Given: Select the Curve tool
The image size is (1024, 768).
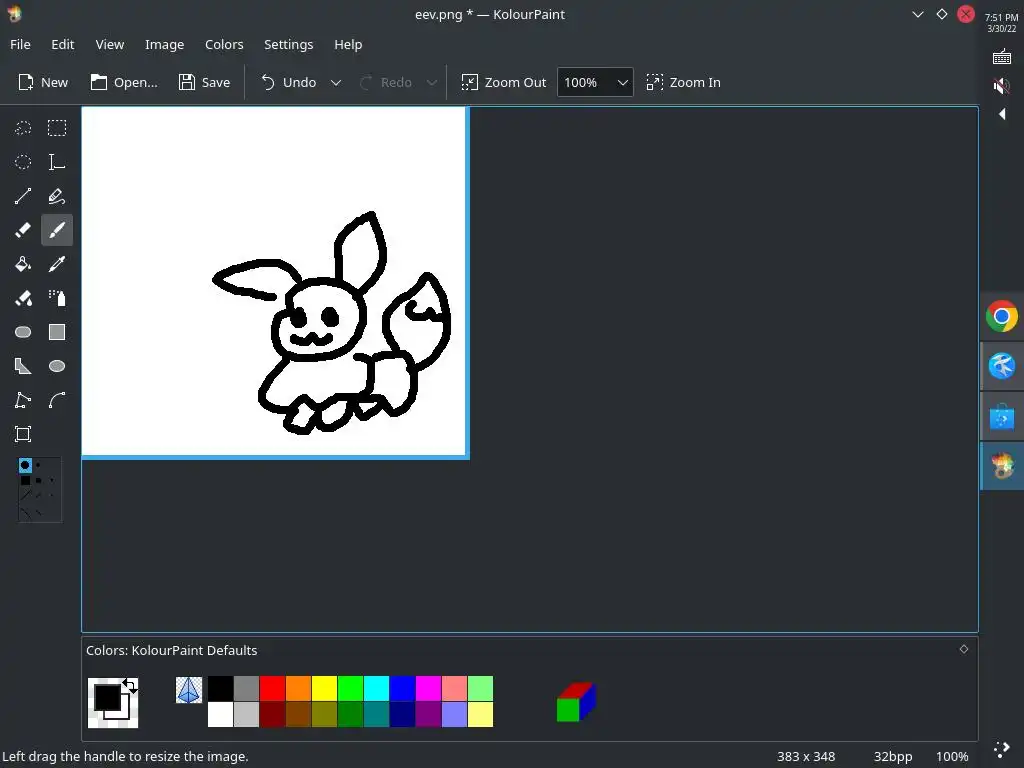Looking at the screenshot, I should [x=57, y=400].
